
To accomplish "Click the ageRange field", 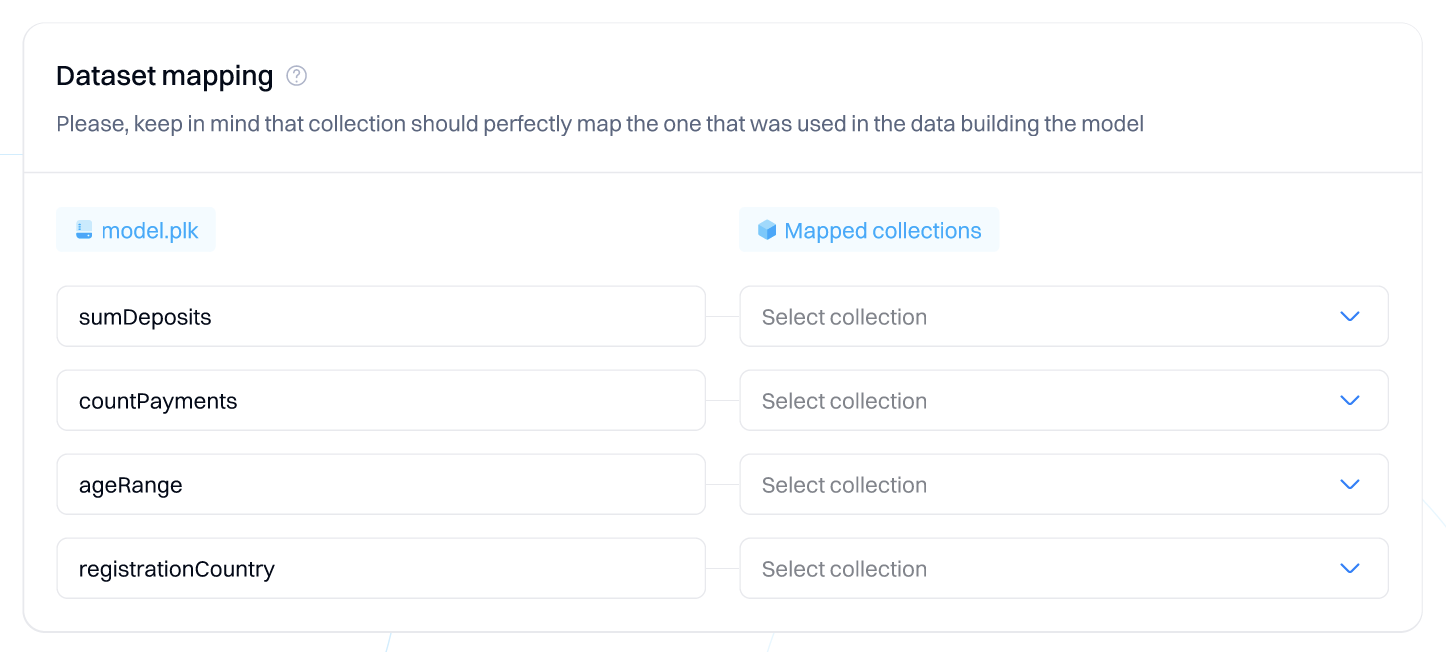I will (380, 485).
